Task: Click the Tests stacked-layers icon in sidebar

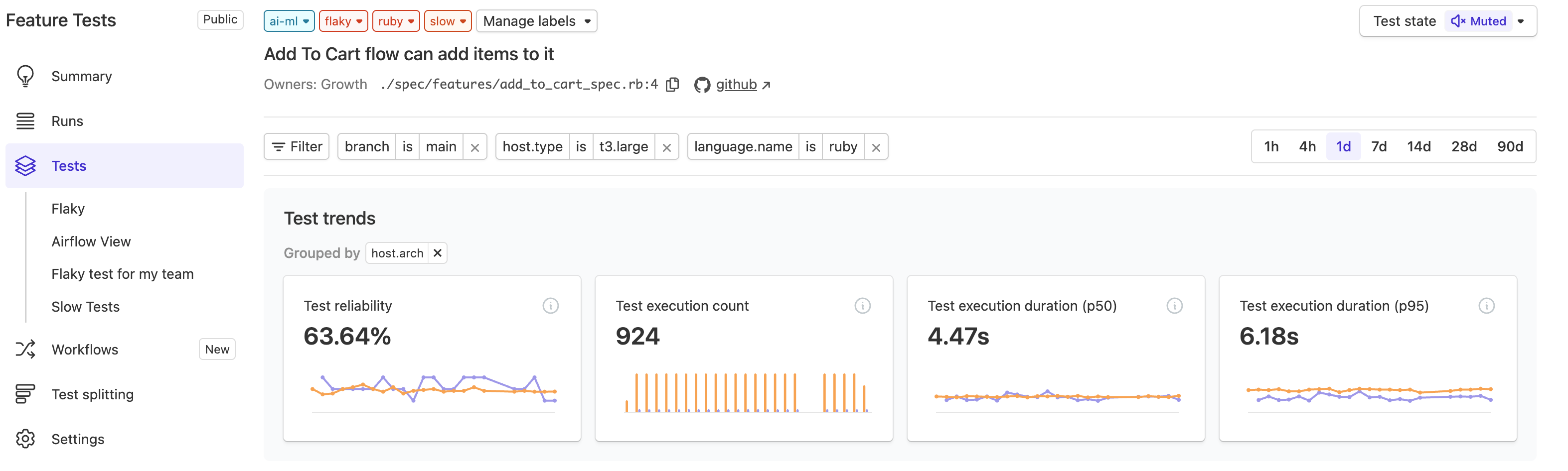Action: click(x=25, y=165)
